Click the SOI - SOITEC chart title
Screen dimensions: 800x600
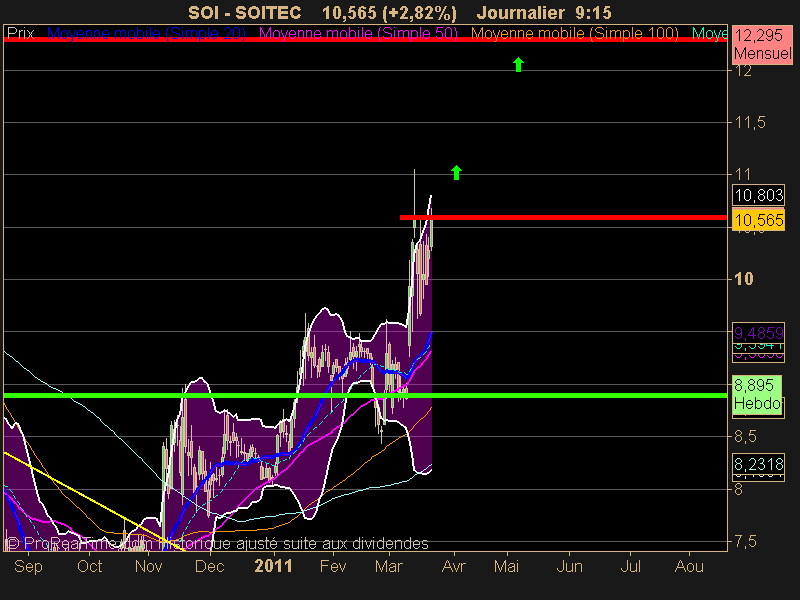coord(245,12)
